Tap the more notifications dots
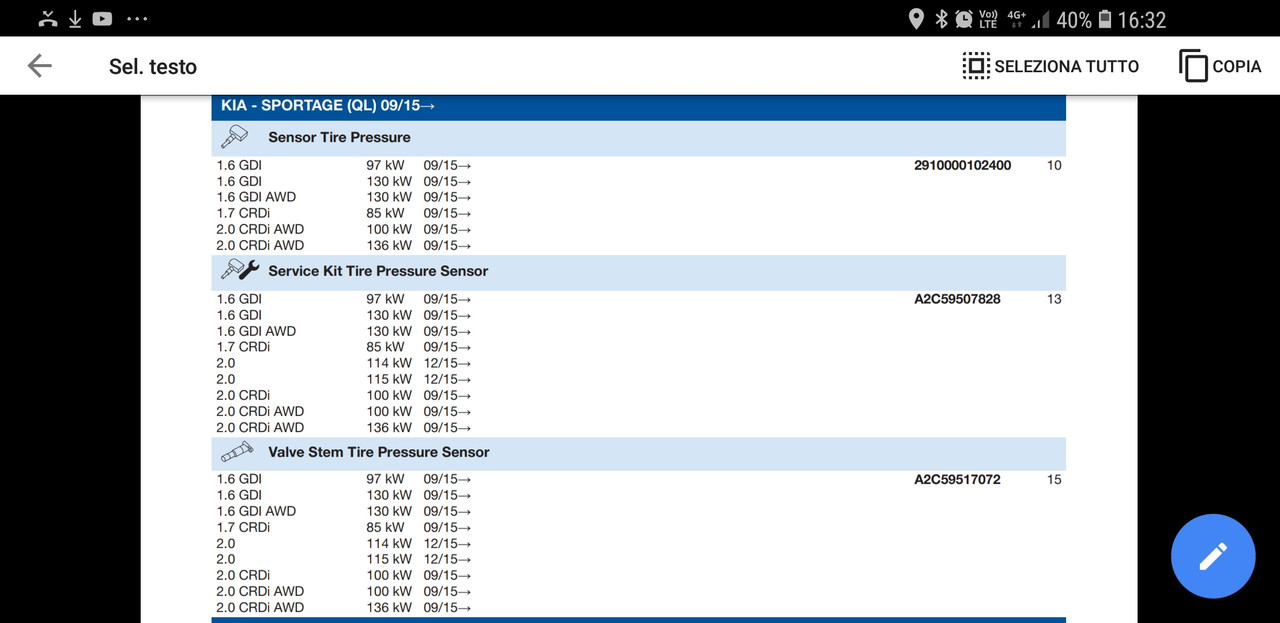 click(137, 19)
